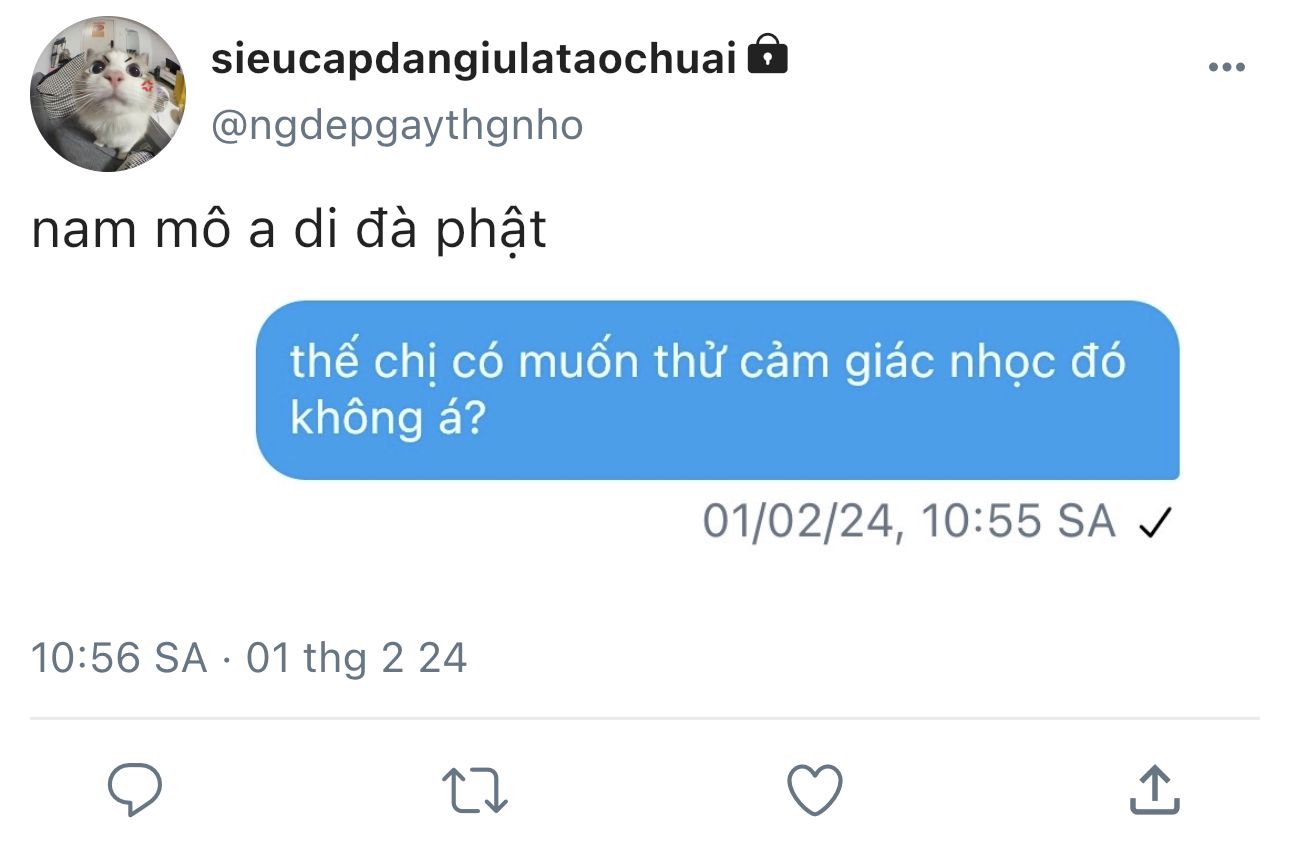Click the "không á?" line in the bubble
The height and width of the screenshot is (860, 1290).
click(x=387, y=419)
